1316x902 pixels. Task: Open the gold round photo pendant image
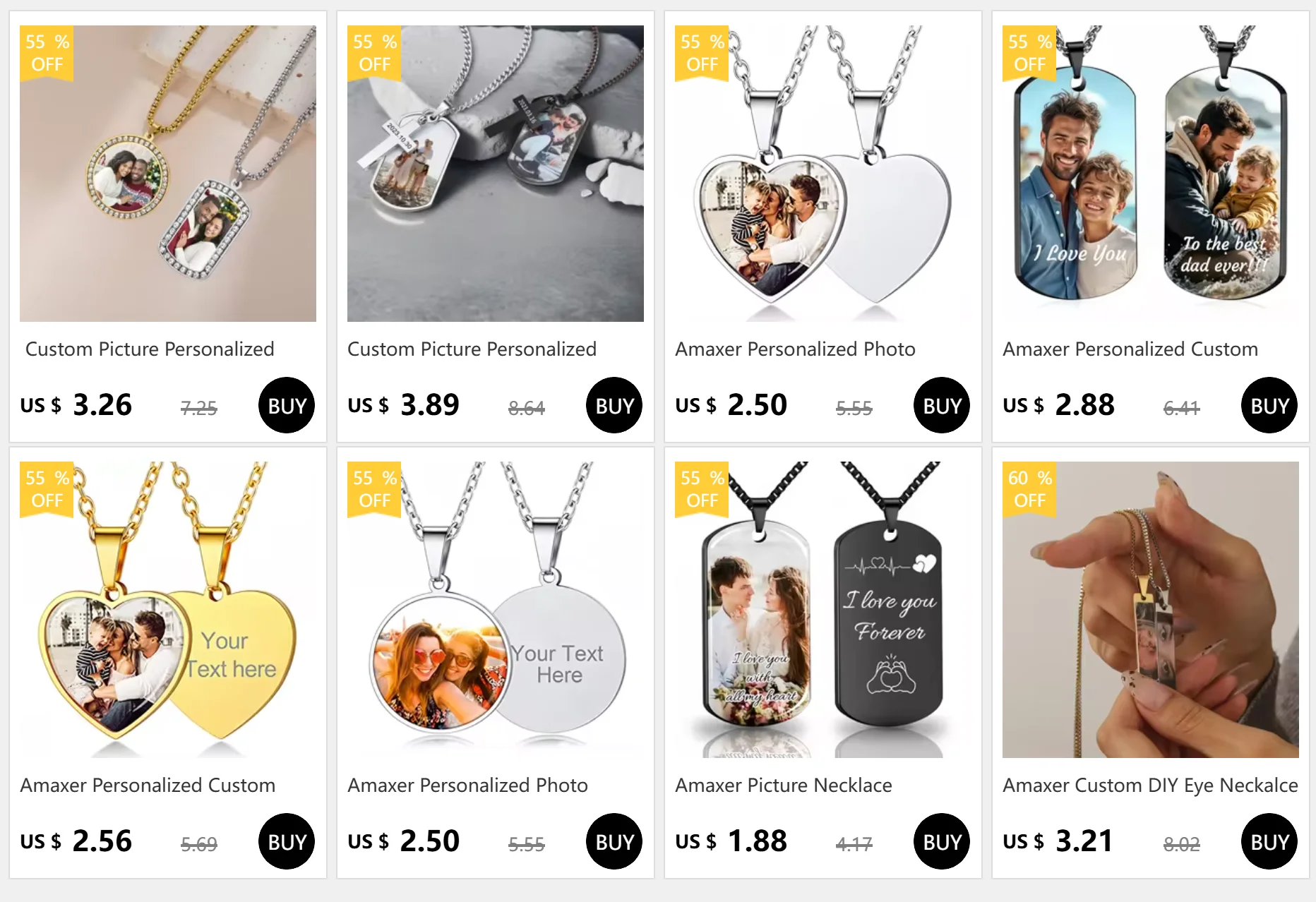point(168,174)
